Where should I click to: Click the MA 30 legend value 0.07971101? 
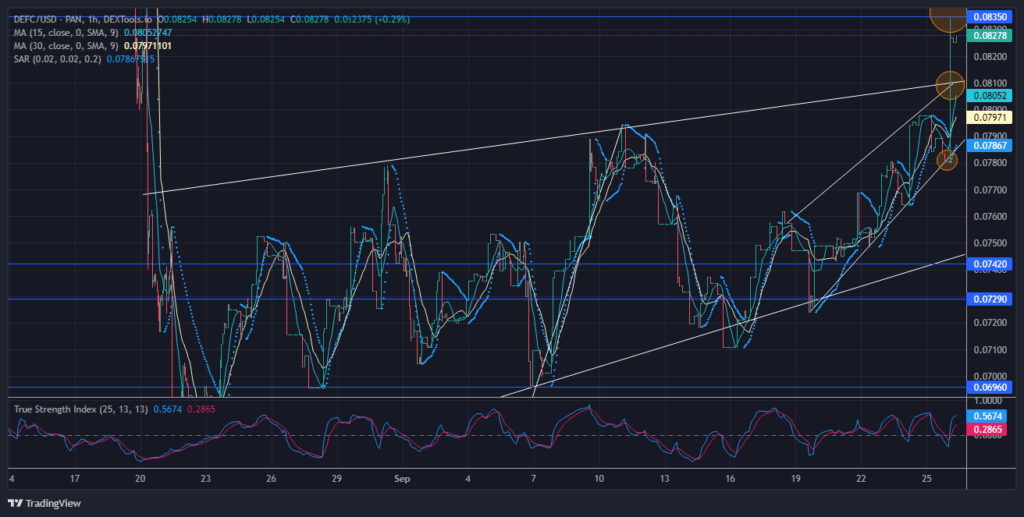point(148,46)
